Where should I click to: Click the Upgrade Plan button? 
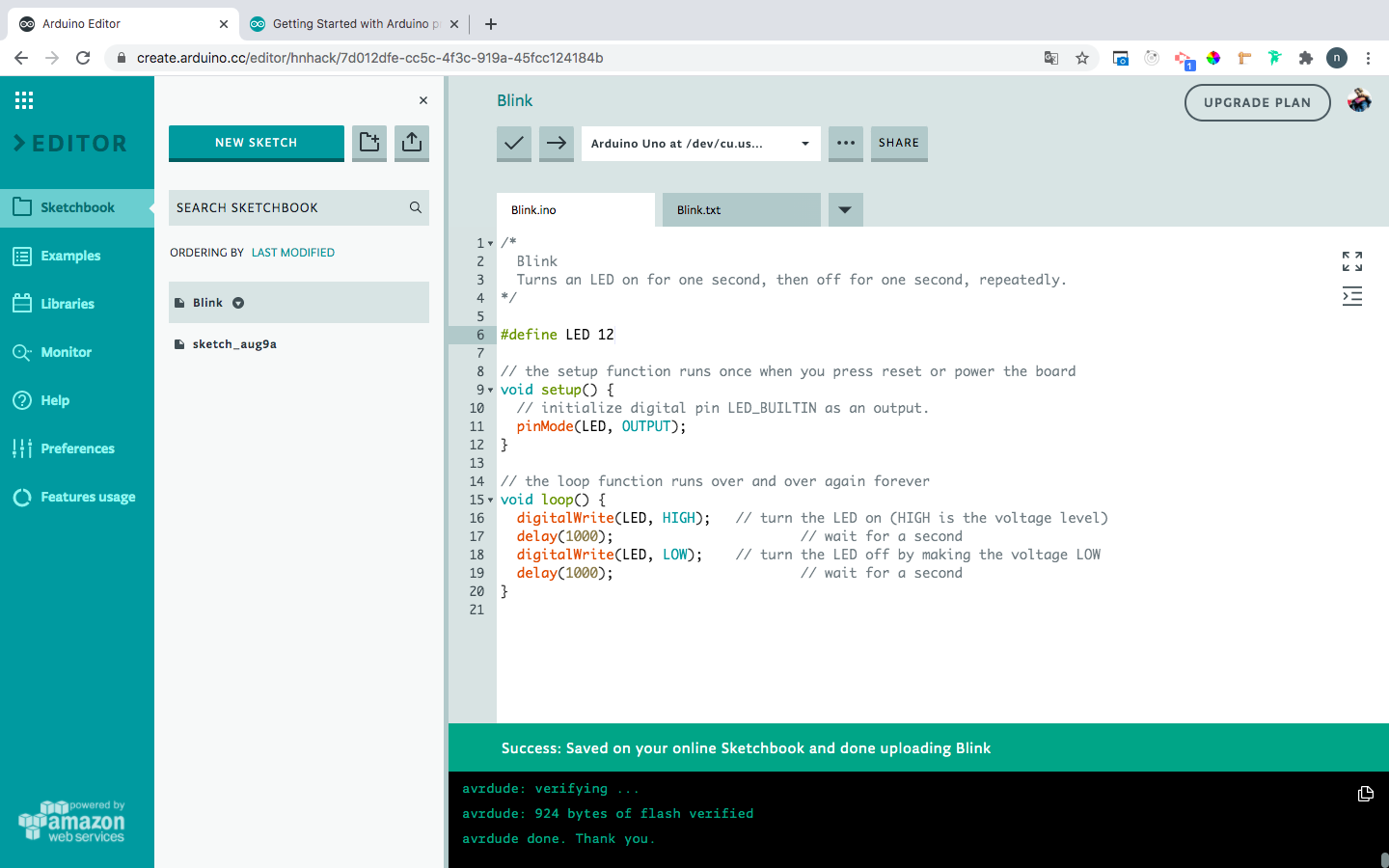1257,102
